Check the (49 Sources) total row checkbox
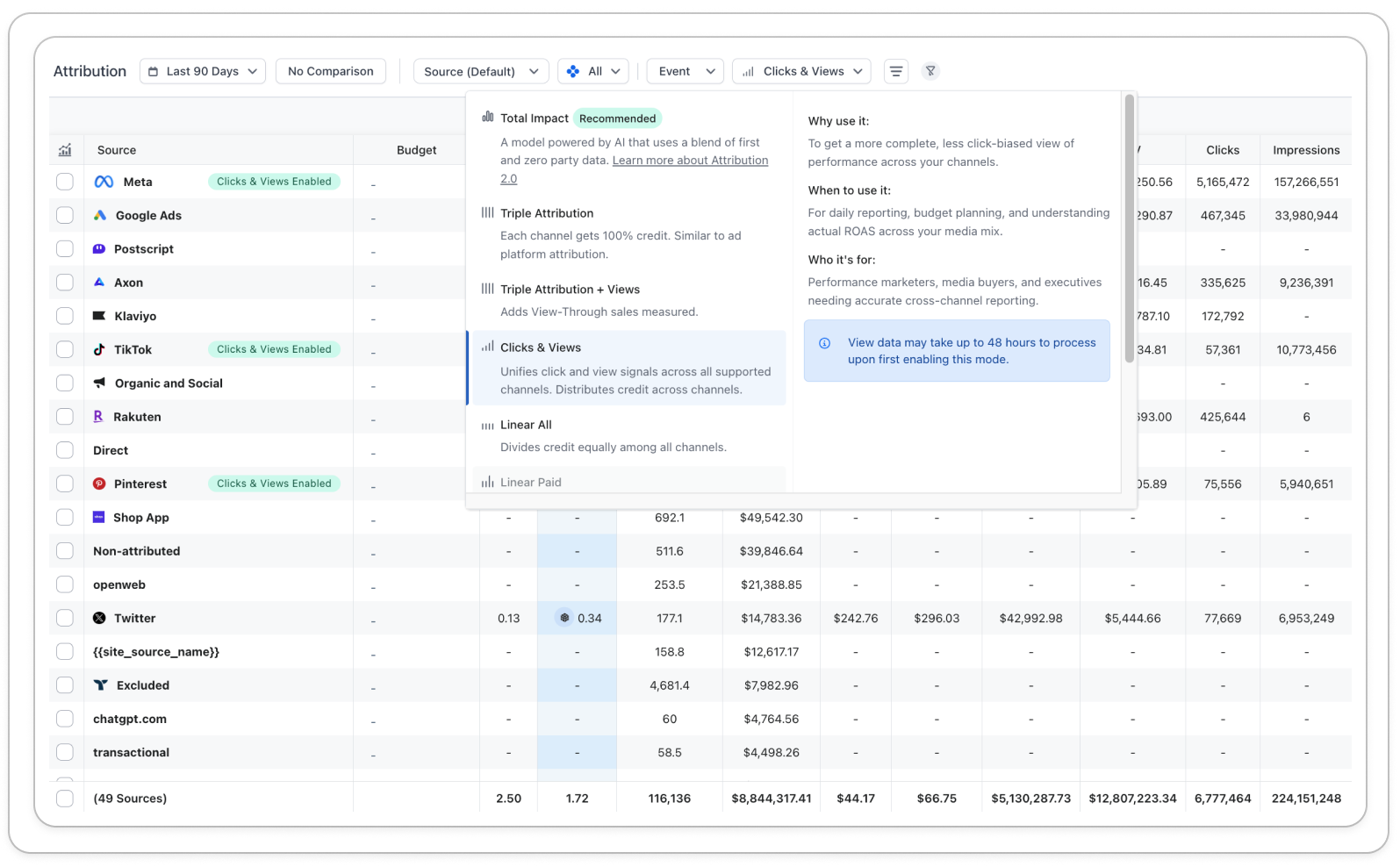The height and width of the screenshot is (867, 1400). click(x=65, y=799)
